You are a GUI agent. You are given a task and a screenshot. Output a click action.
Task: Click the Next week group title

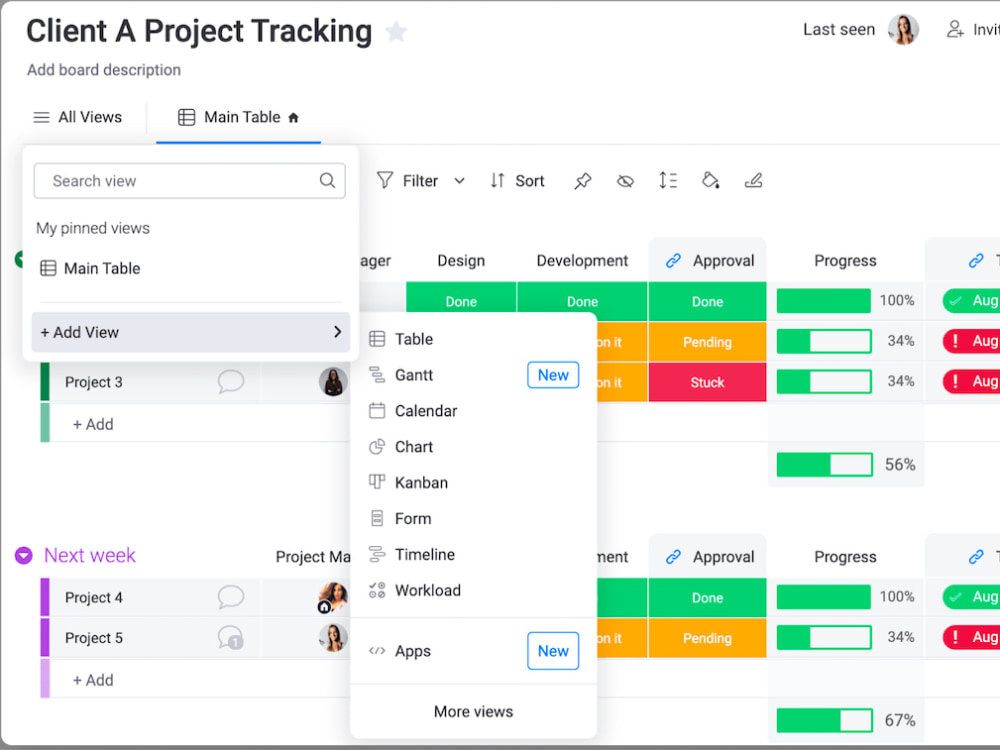[90, 555]
